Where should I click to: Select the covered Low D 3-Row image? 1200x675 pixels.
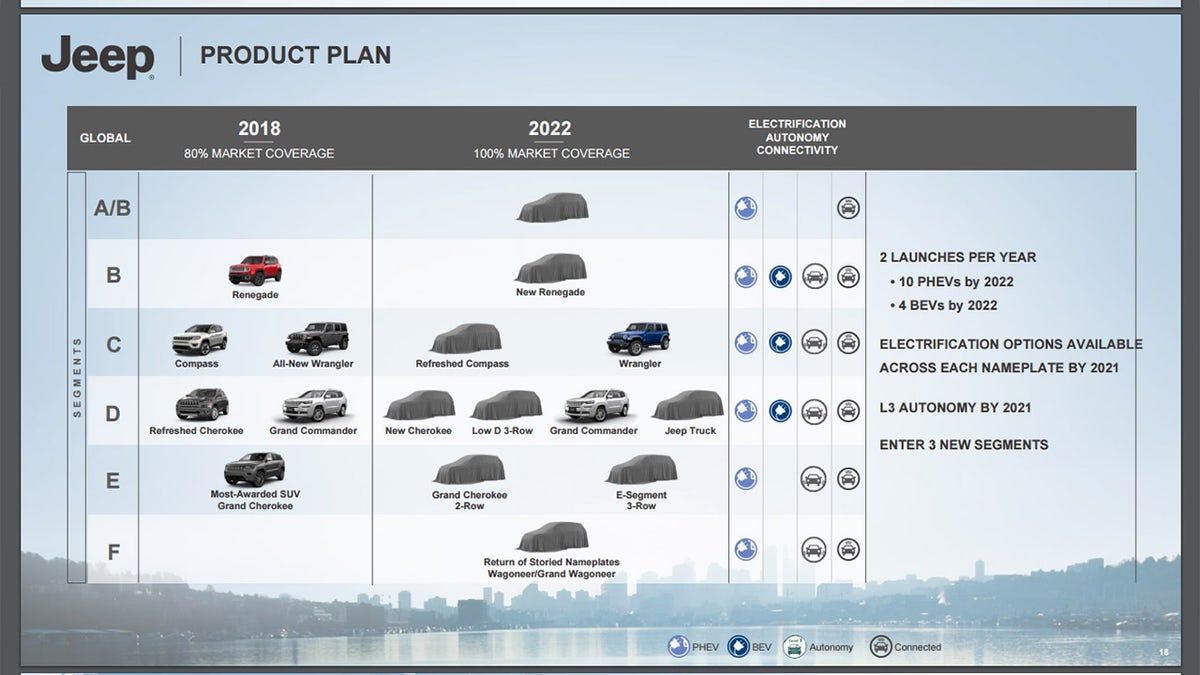pos(506,405)
